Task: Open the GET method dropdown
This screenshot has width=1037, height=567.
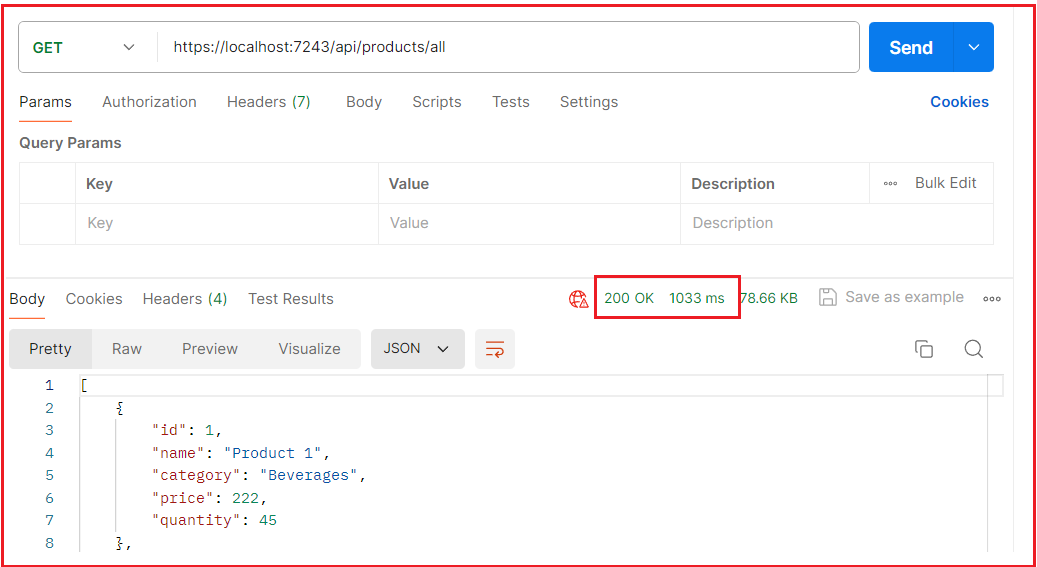Action: (x=86, y=47)
